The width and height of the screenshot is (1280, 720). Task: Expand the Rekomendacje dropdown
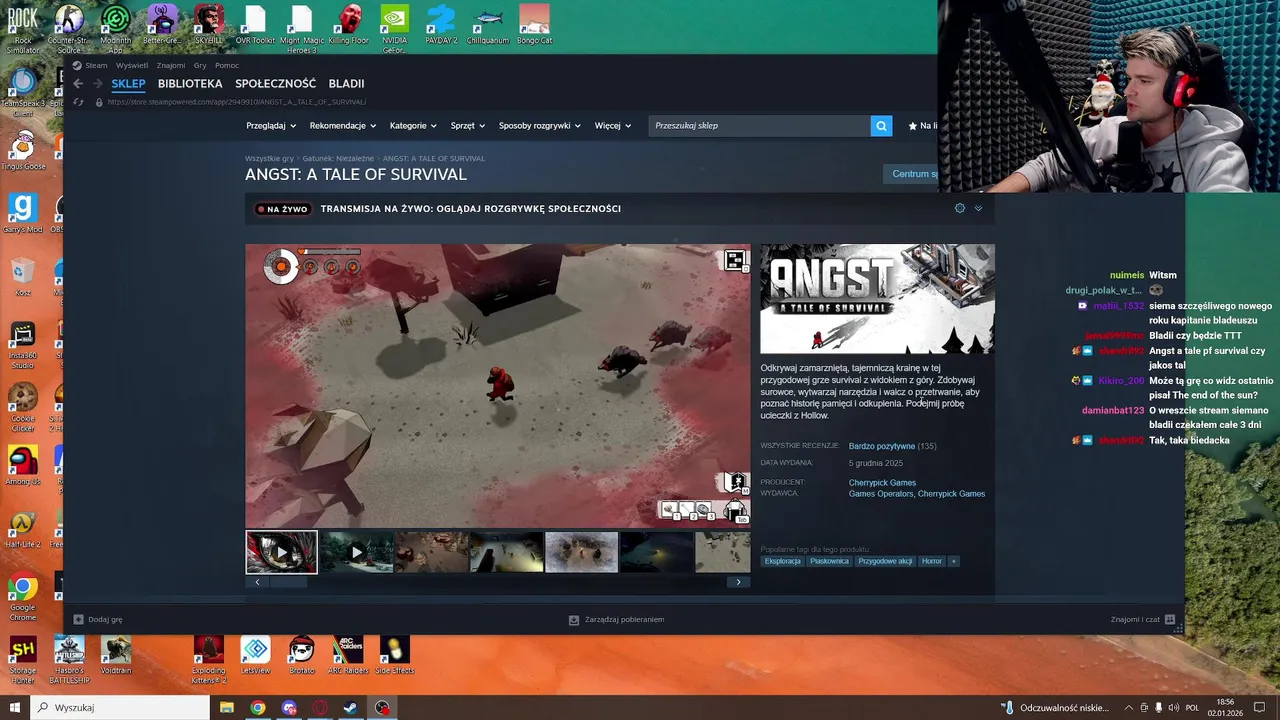coord(342,126)
